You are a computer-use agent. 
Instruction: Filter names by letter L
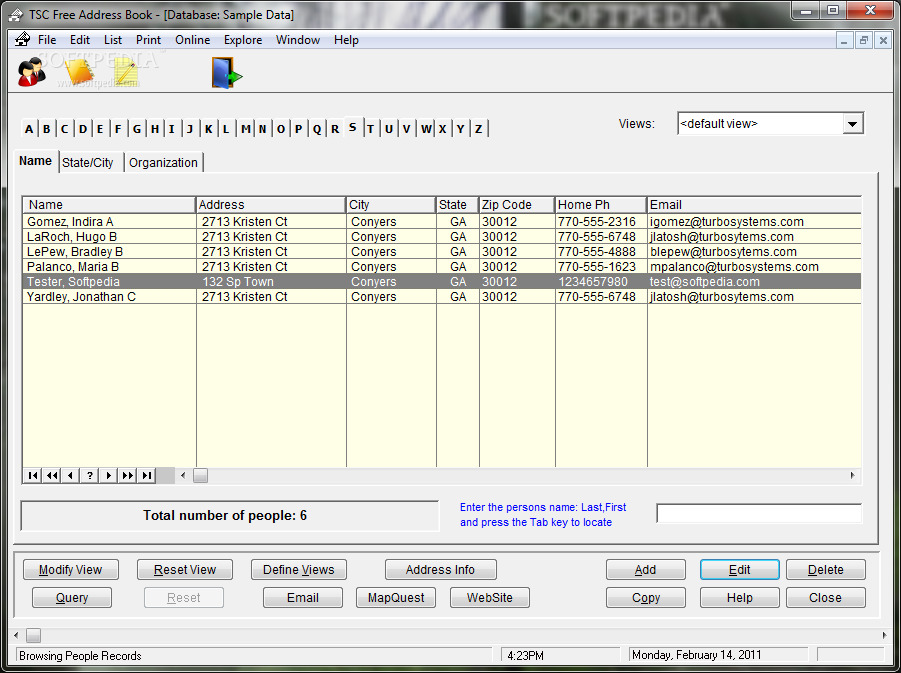coord(226,129)
